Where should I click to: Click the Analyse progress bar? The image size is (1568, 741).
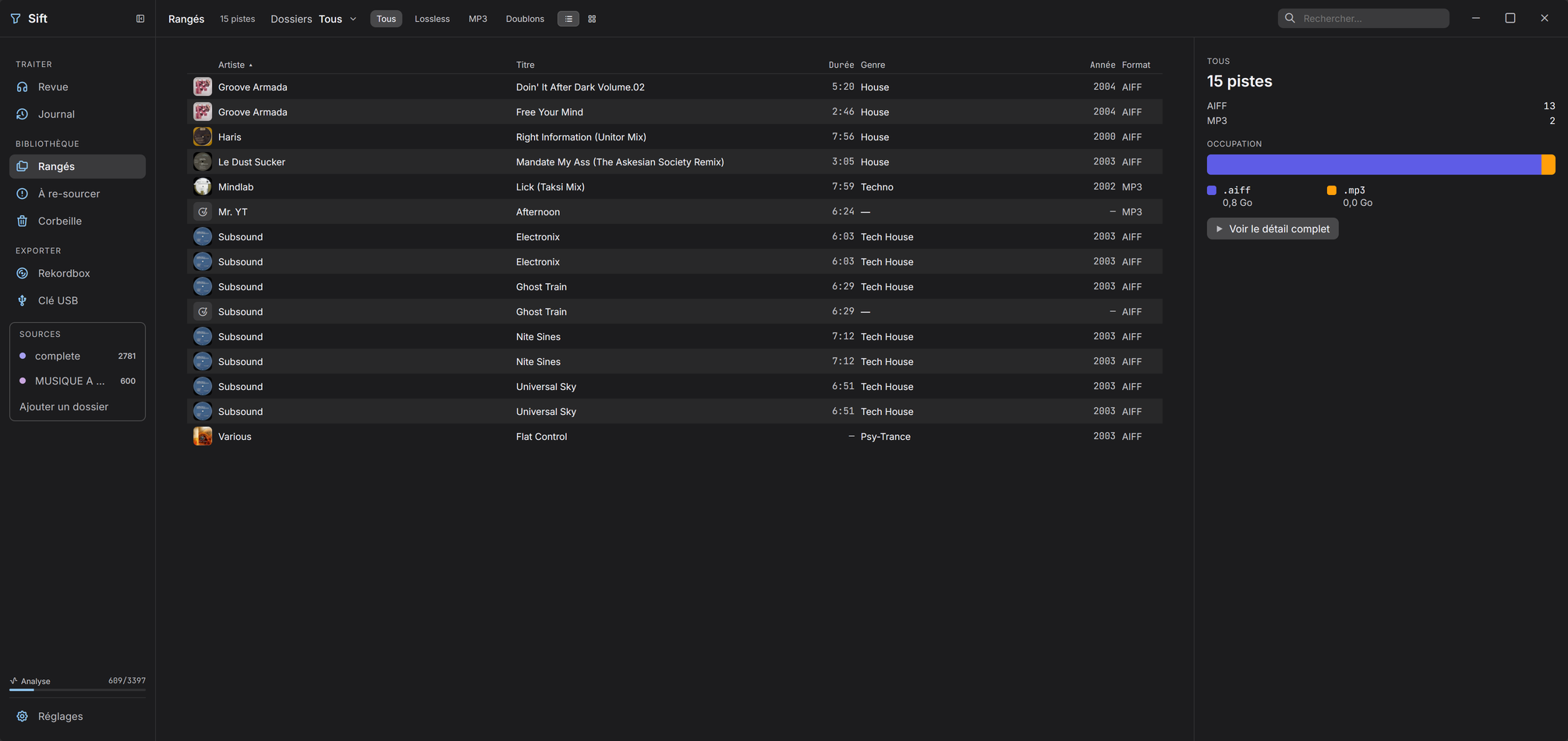pos(77,690)
